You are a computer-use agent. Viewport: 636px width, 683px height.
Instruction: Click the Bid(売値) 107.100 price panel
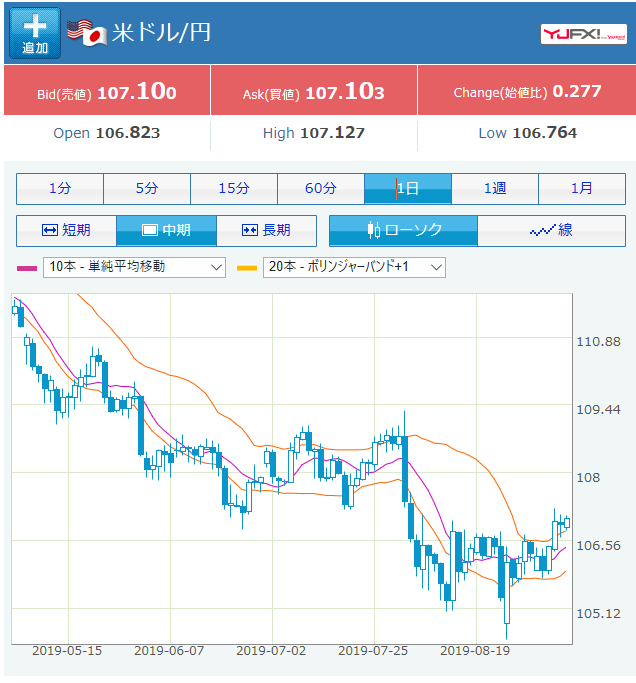[107, 92]
